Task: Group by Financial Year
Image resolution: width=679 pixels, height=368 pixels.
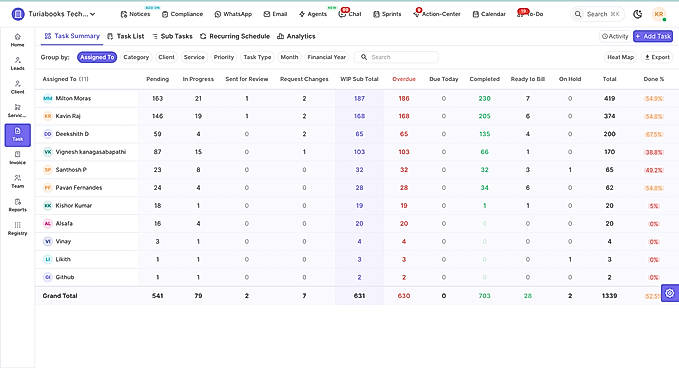Action: coord(327,57)
